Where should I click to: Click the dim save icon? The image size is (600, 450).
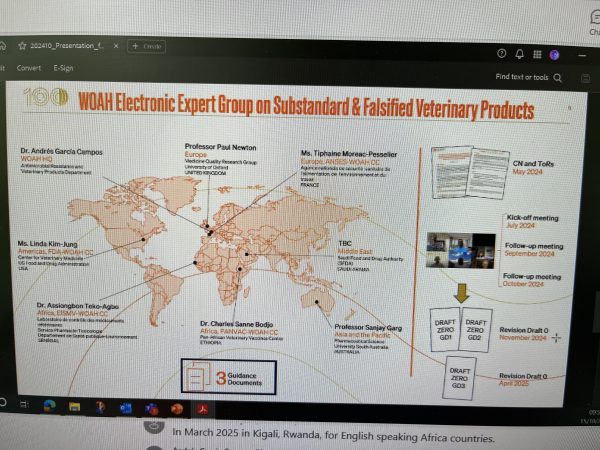click(x=585, y=78)
